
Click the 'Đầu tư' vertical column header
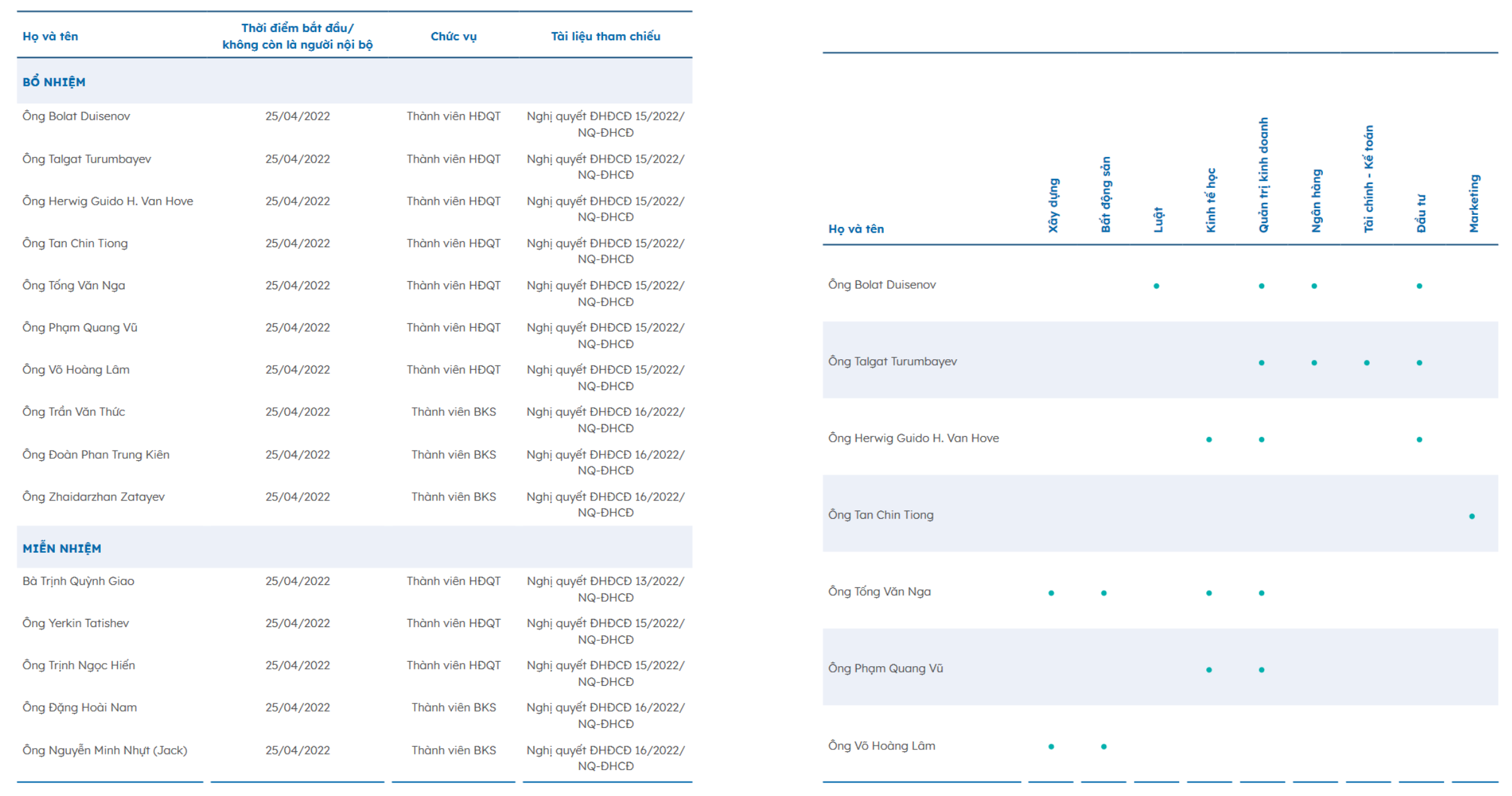(x=1421, y=214)
